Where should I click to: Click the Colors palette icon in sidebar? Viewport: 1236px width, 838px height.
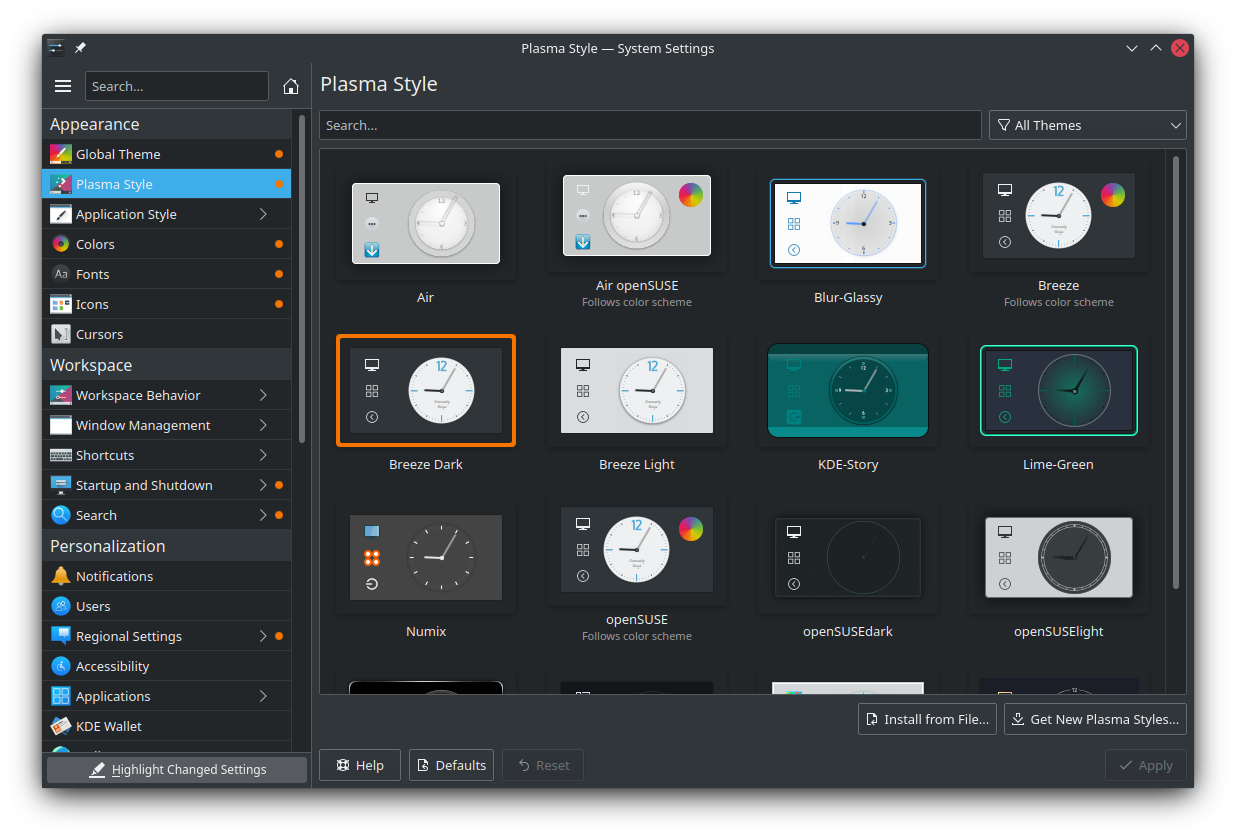(x=60, y=243)
